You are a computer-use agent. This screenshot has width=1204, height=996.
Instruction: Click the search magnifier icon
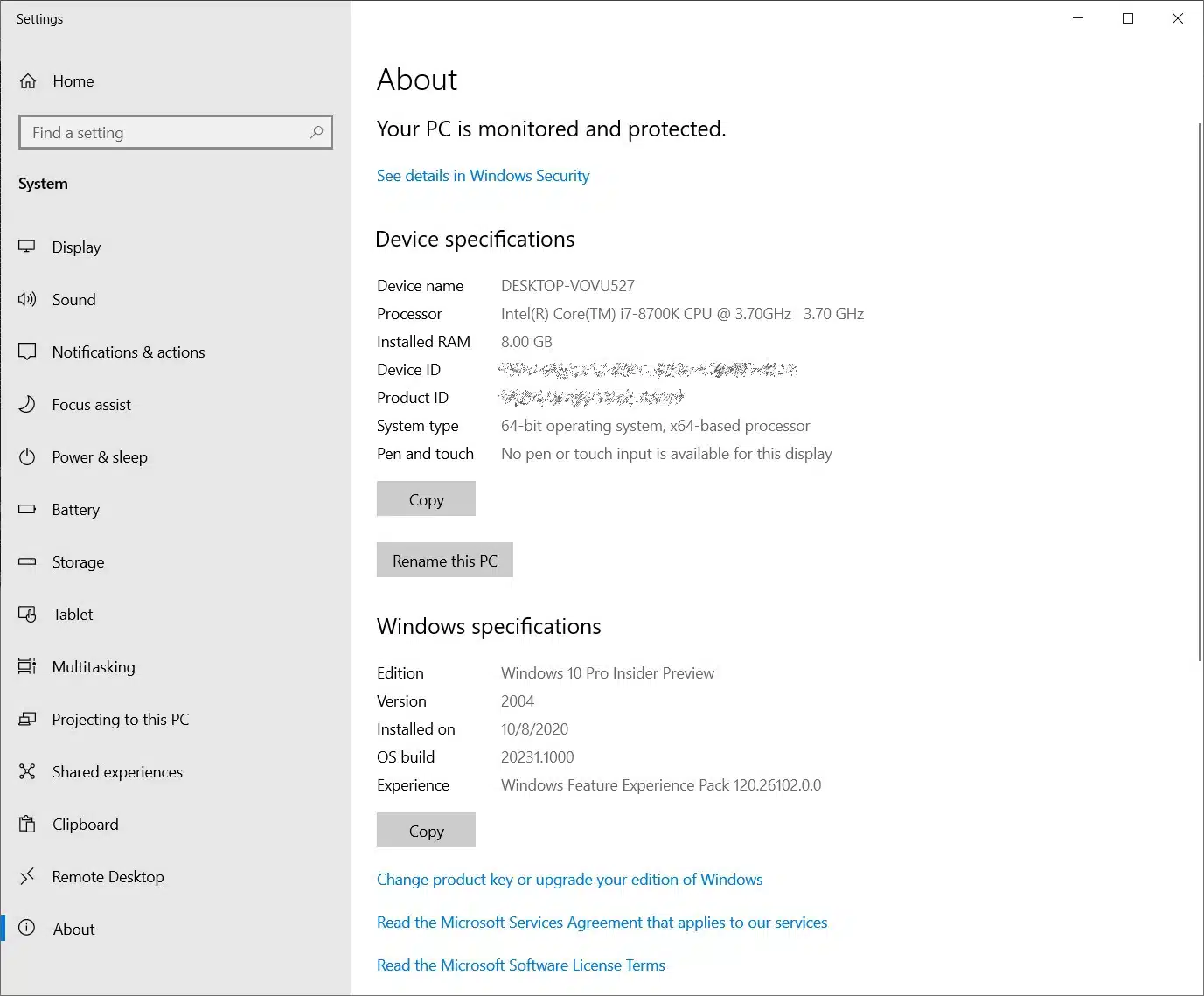click(317, 132)
